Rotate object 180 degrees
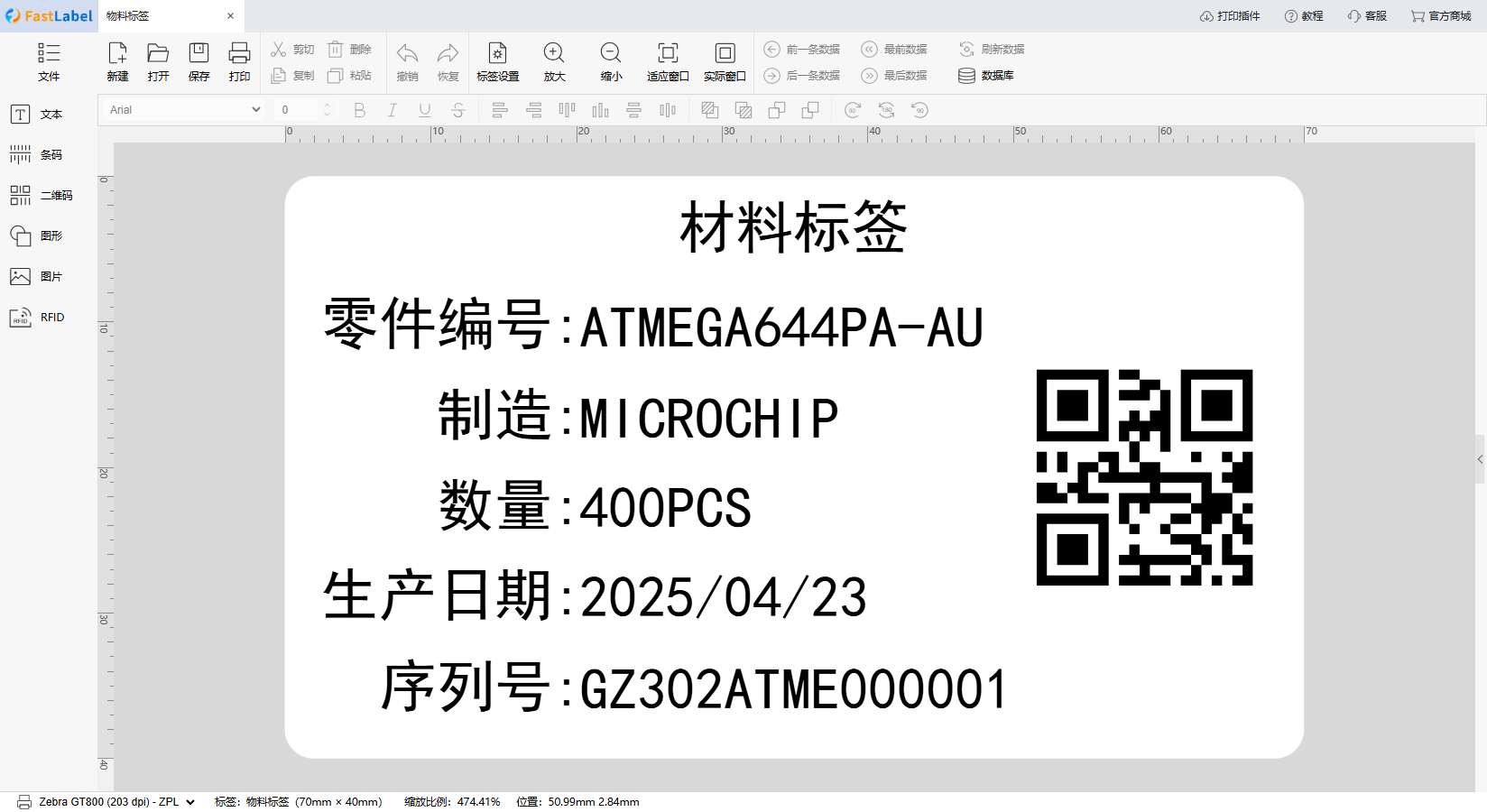This screenshot has width=1487, height=812. [x=886, y=110]
